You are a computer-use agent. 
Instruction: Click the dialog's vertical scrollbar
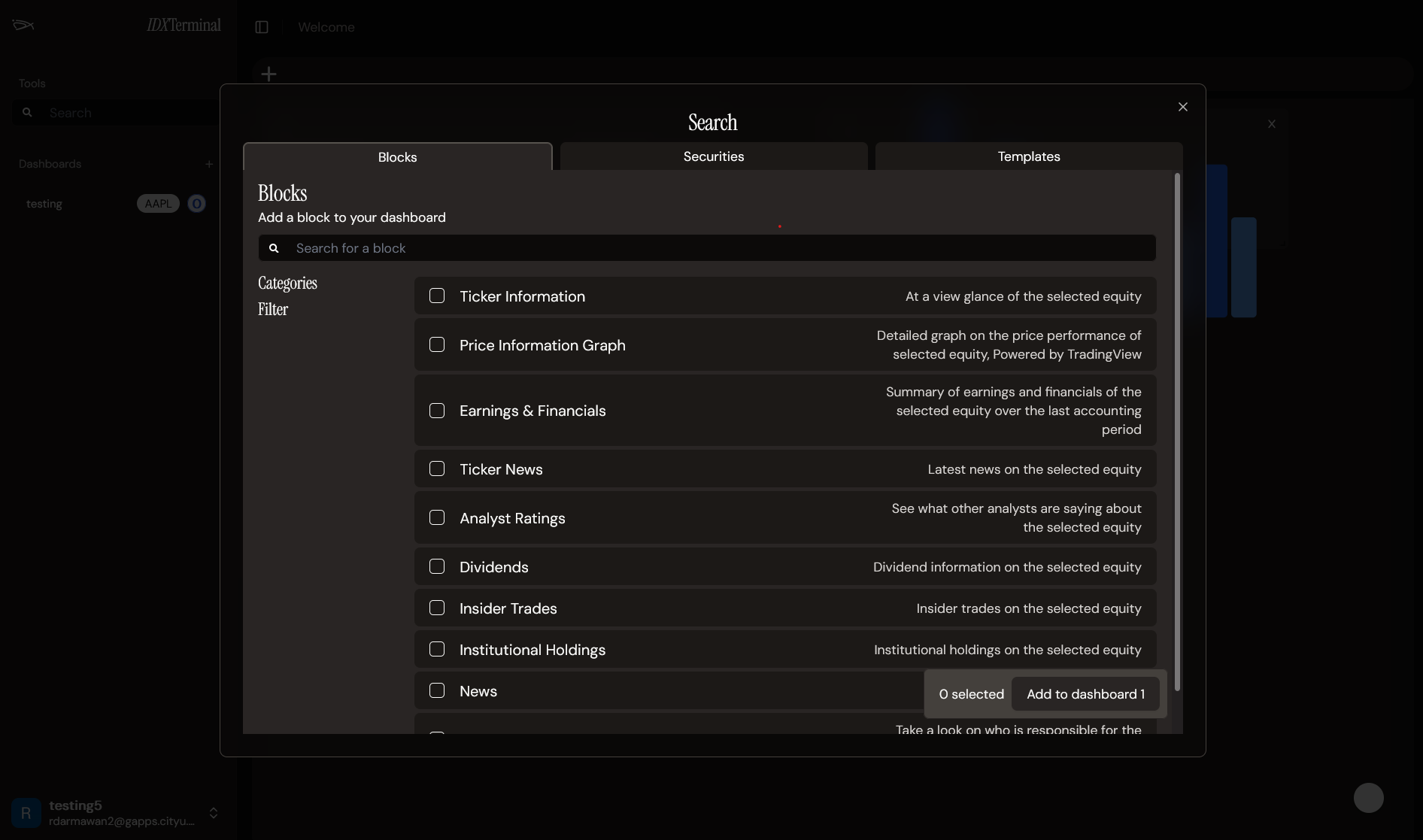click(1177, 432)
